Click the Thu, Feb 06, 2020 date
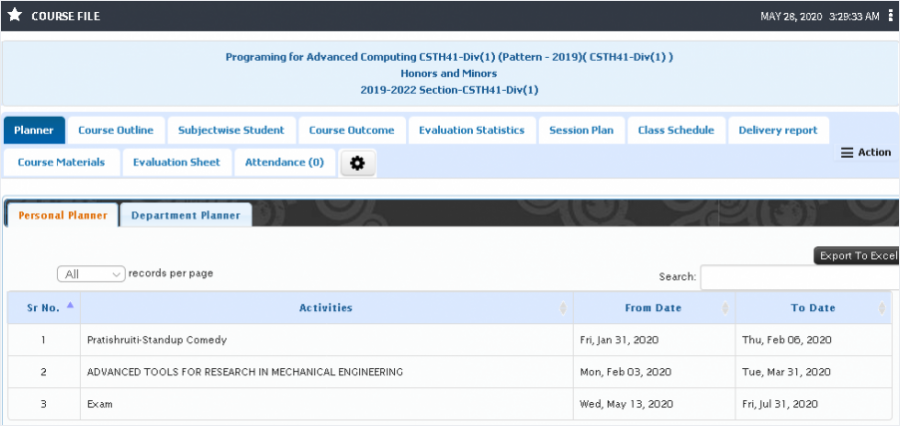 (x=786, y=340)
